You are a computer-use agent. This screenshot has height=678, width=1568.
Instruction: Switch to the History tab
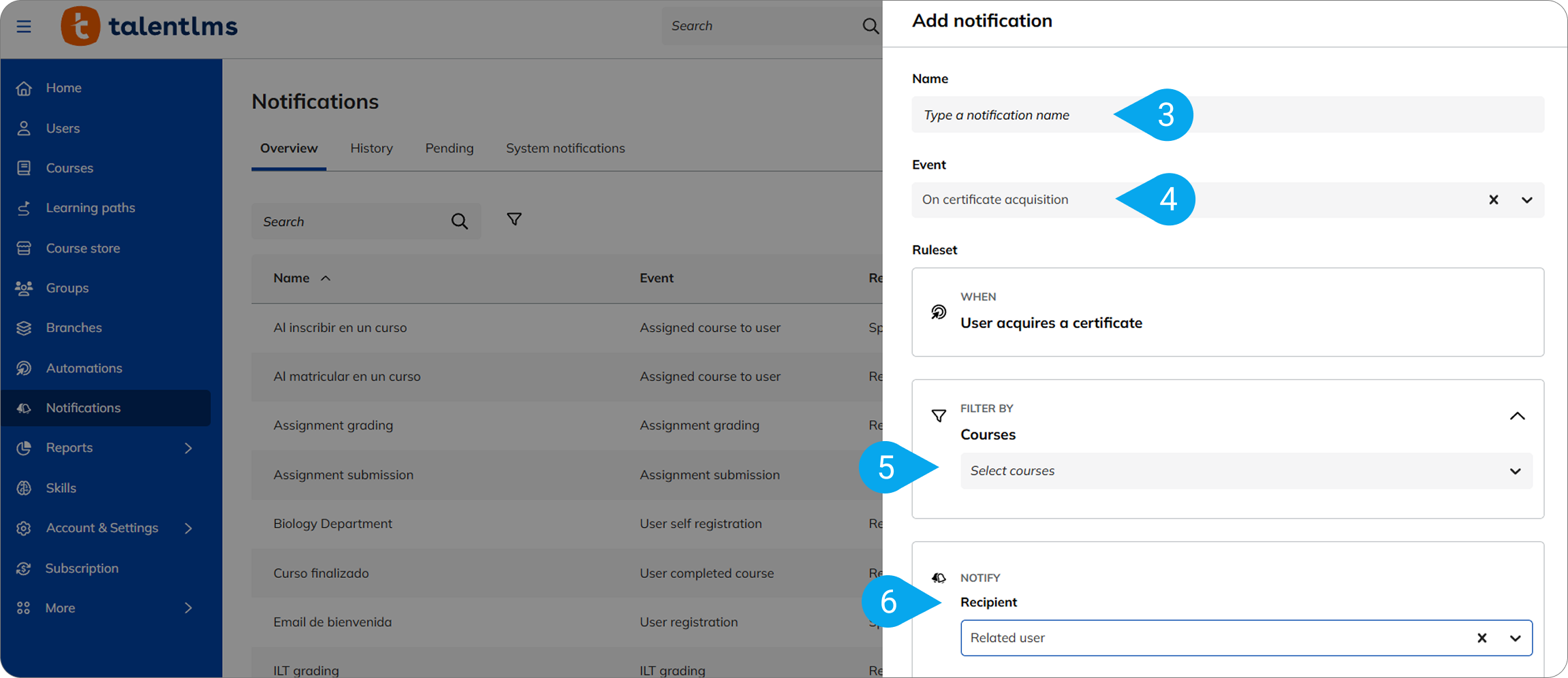371,148
